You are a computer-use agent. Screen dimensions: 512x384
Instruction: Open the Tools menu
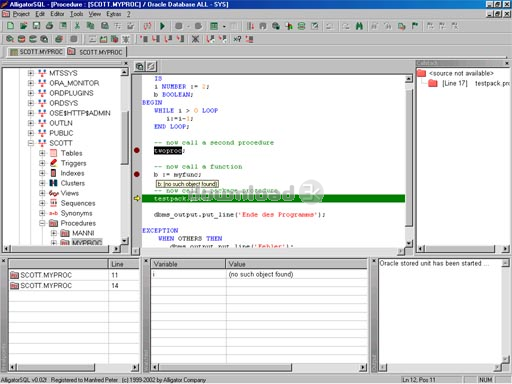coord(76,14)
